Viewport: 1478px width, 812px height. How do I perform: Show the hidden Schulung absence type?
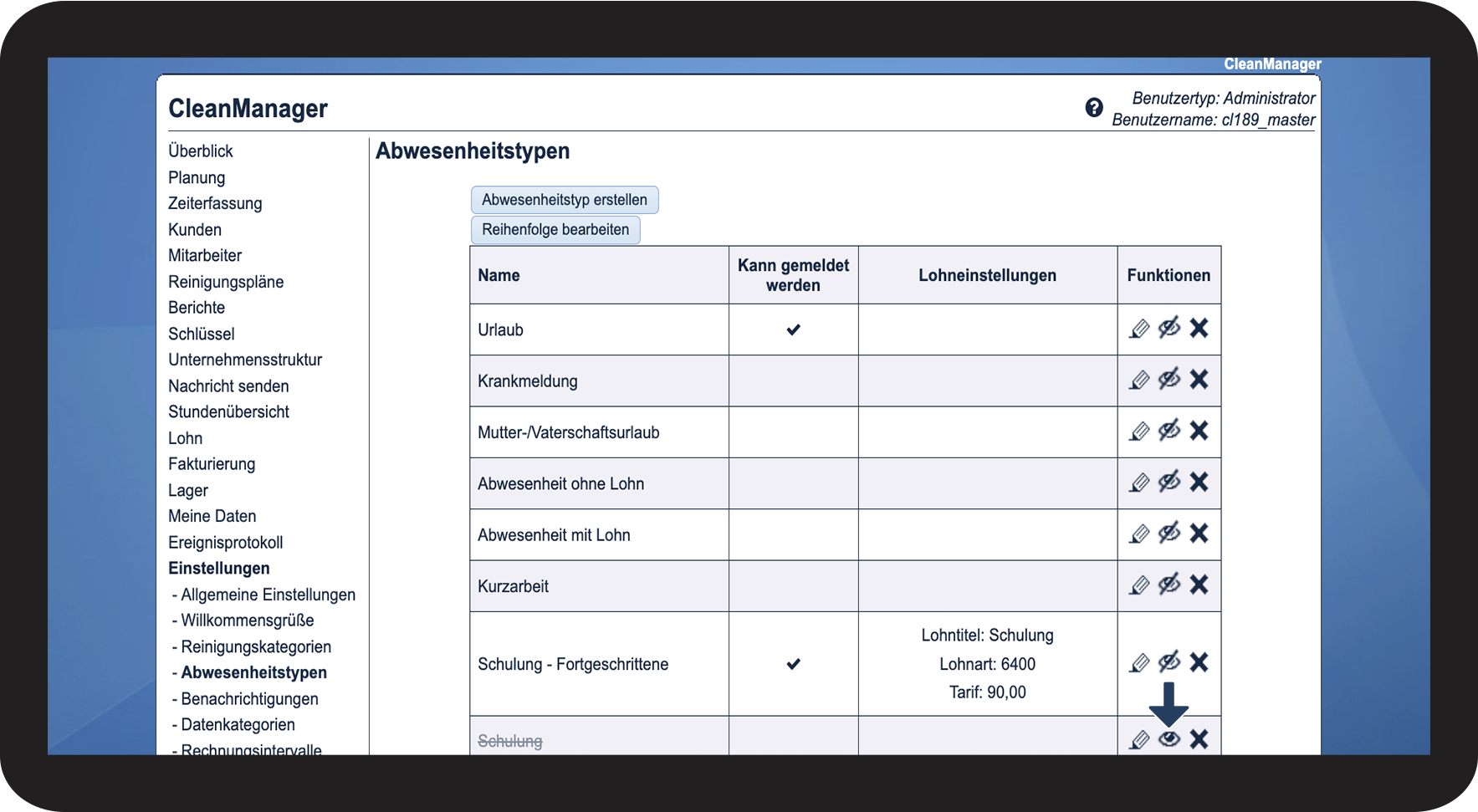1169,739
